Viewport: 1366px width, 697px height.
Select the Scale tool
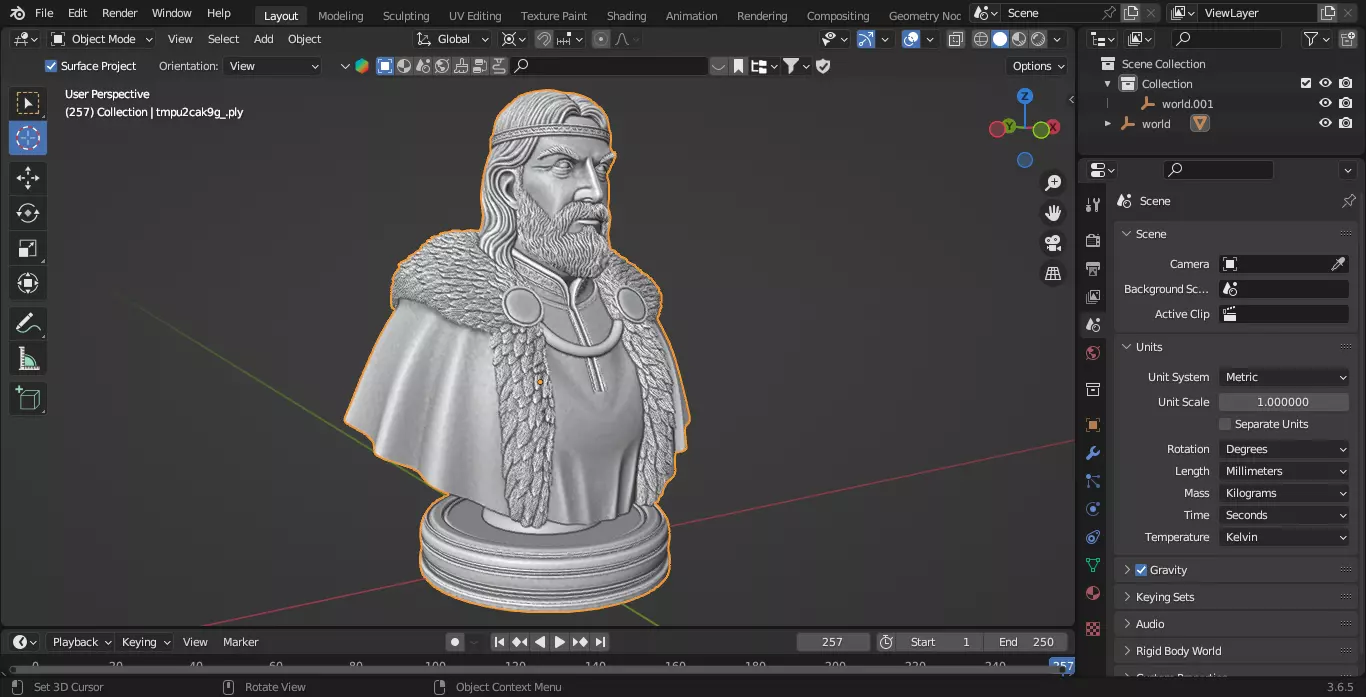(28, 248)
